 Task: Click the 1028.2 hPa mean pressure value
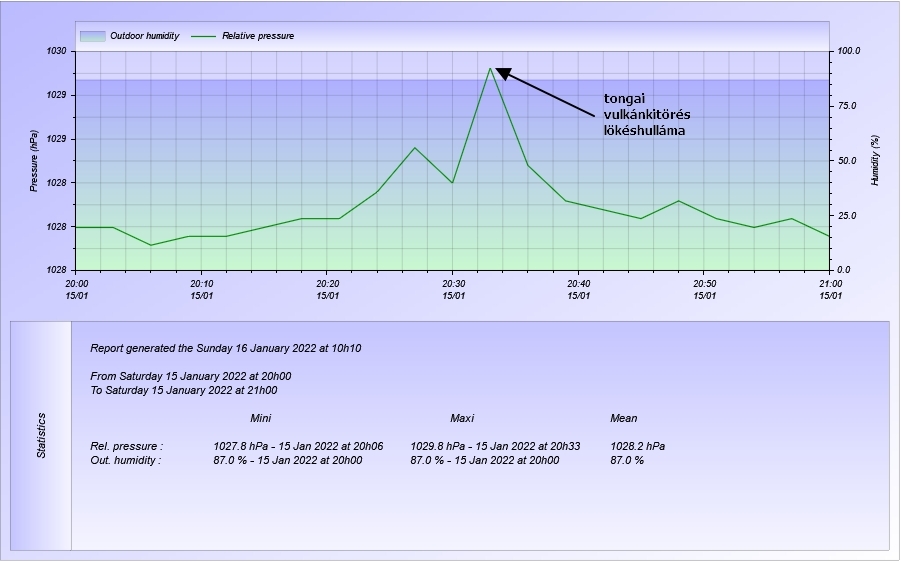click(637, 446)
